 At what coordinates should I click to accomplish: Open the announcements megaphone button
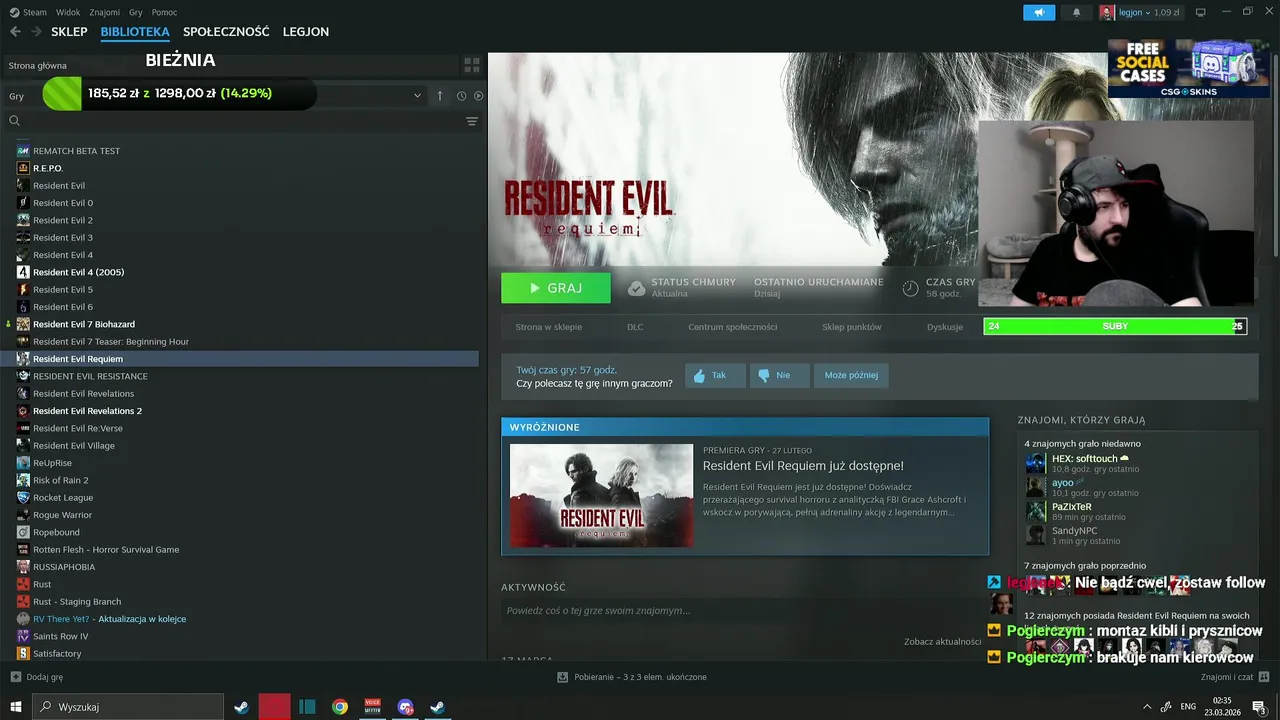pos(1039,13)
